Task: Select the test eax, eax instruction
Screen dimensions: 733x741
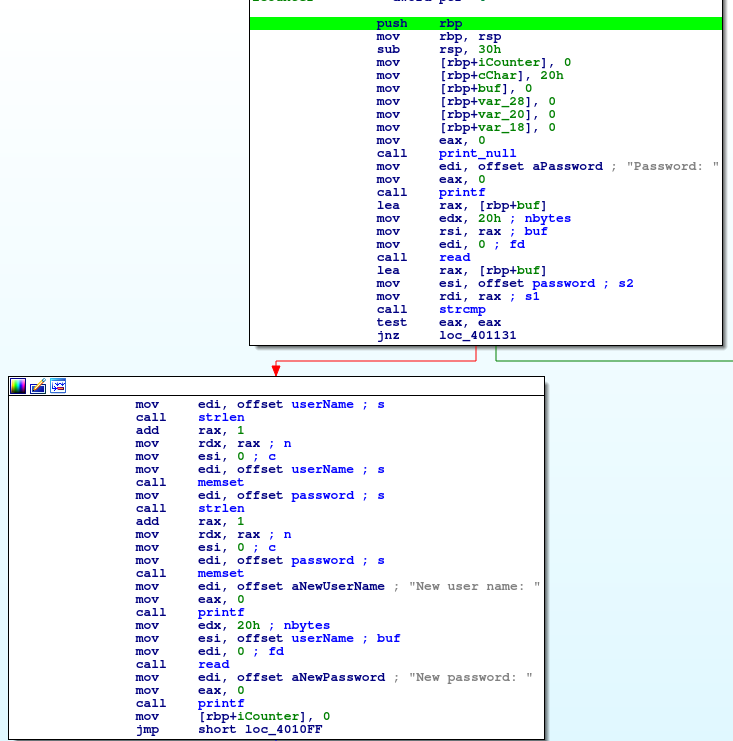Action: (439, 322)
